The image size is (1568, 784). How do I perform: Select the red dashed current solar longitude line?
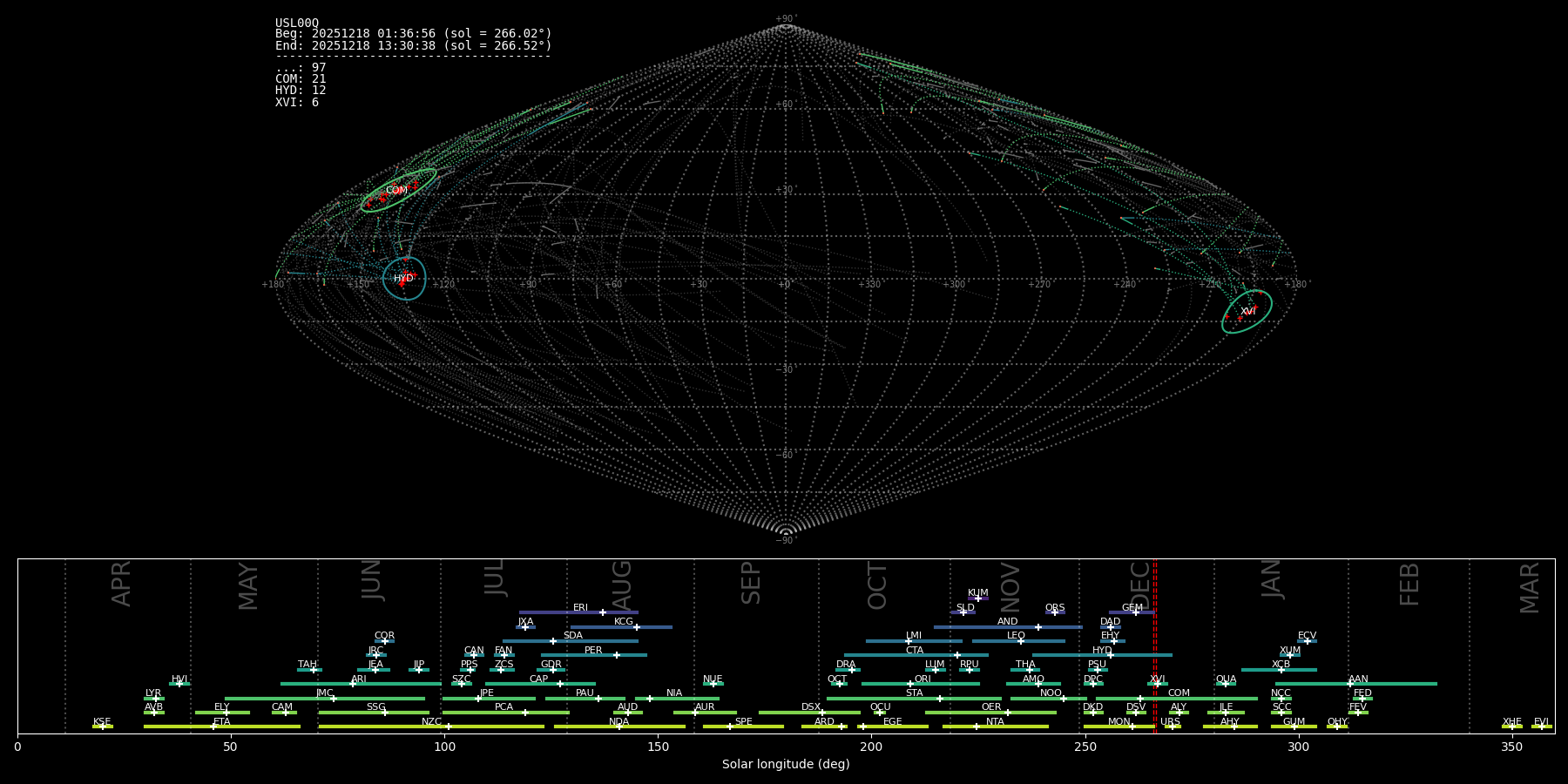pos(1155,645)
